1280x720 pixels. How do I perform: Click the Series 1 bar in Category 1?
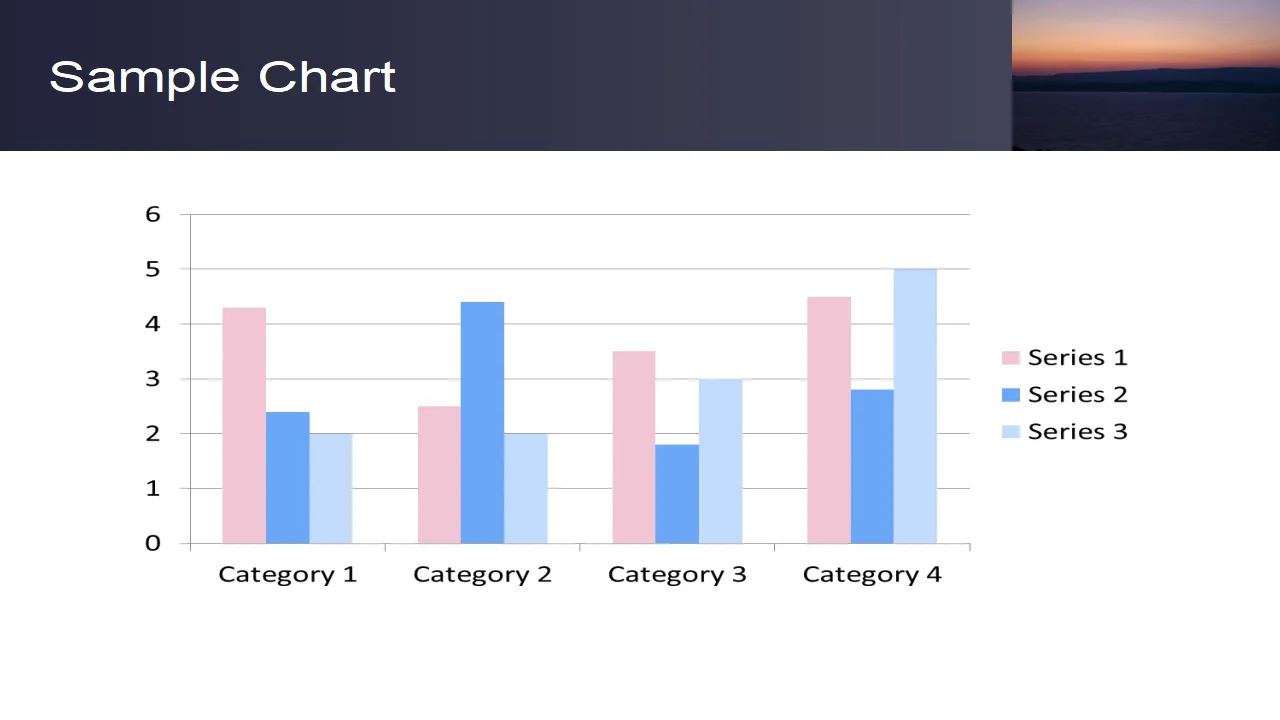click(x=244, y=426)
